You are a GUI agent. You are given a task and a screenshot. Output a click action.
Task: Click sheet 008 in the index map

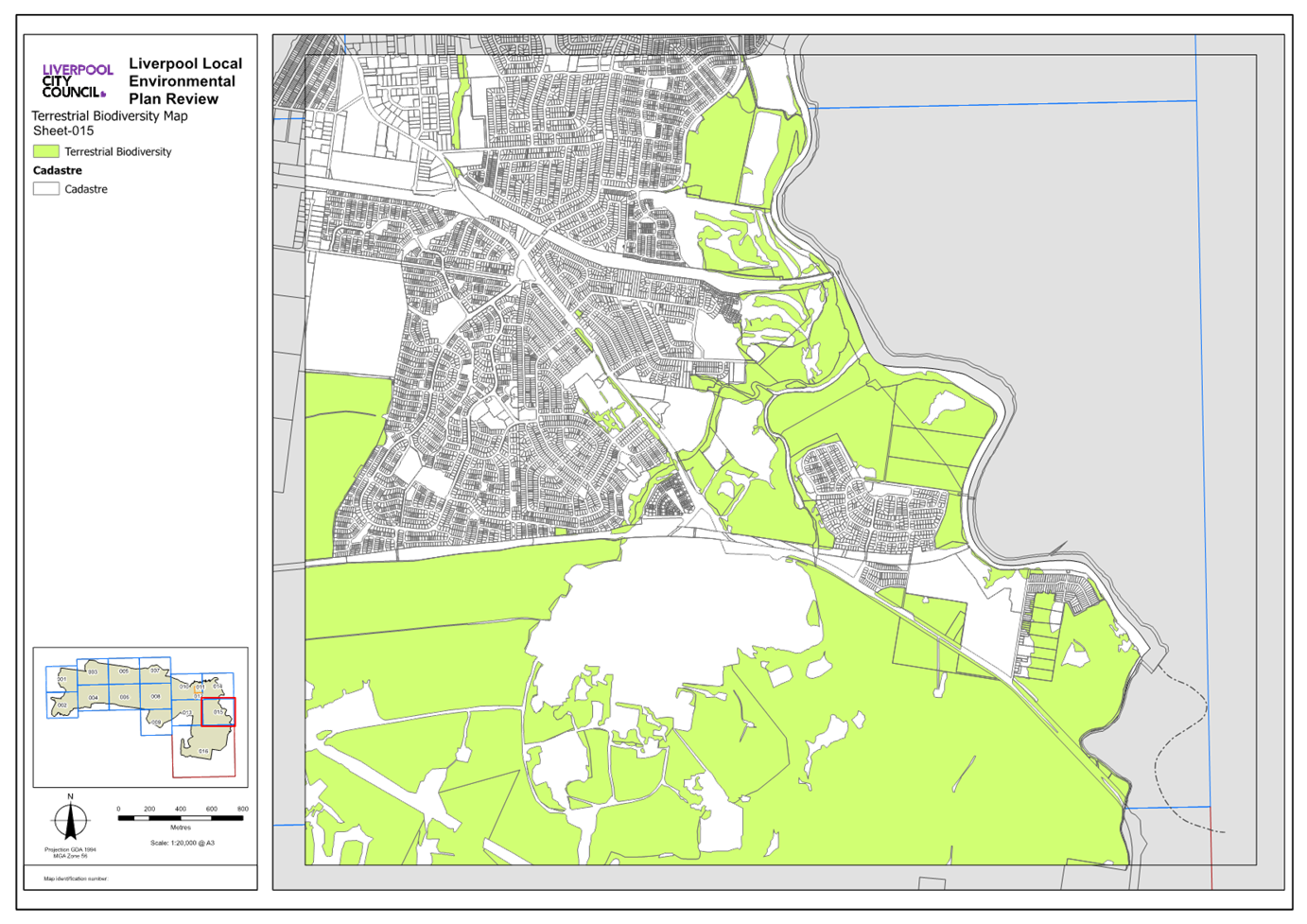tap(156, 696)
